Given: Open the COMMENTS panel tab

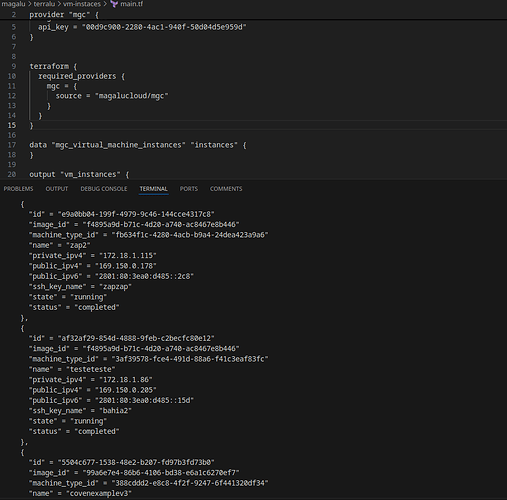Looking at the screenshot, I should point(226,189).
